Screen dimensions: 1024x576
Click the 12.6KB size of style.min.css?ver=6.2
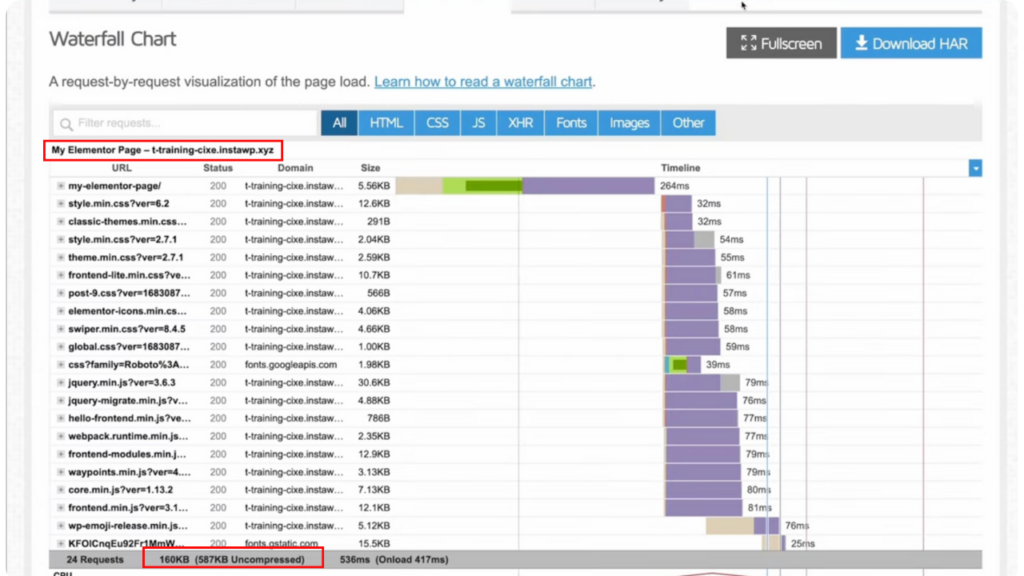pyautogui.click(x=374, y=204)
